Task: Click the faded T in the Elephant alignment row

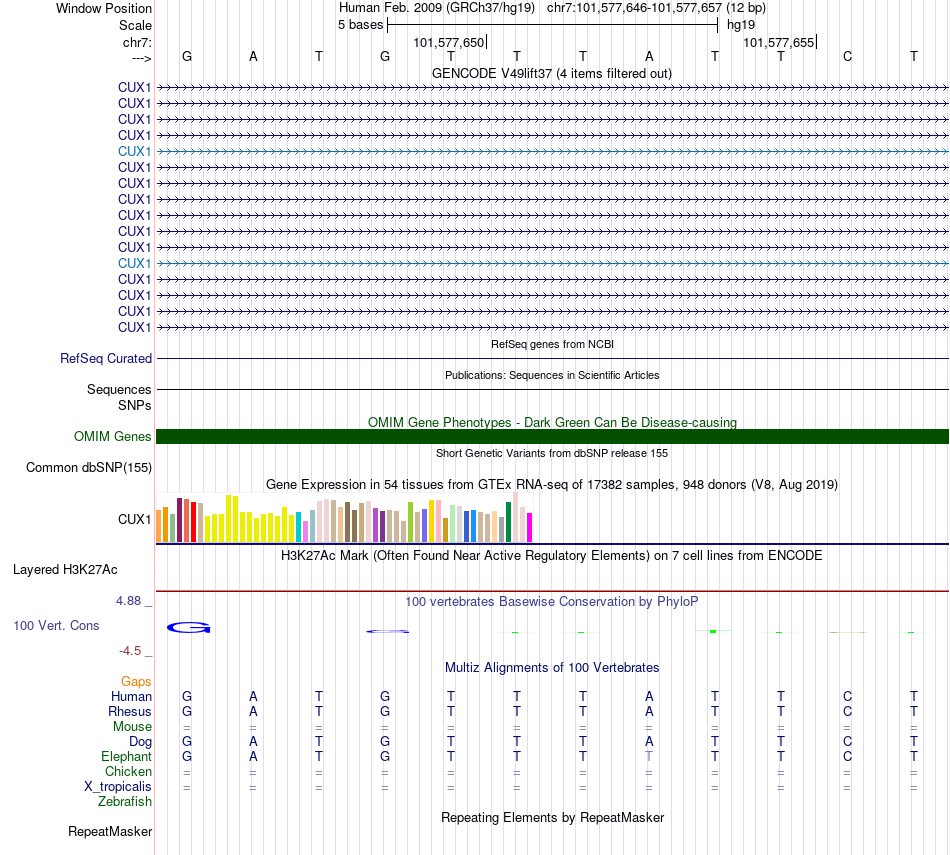Action: pyautogui.click(x=649, y=756)
